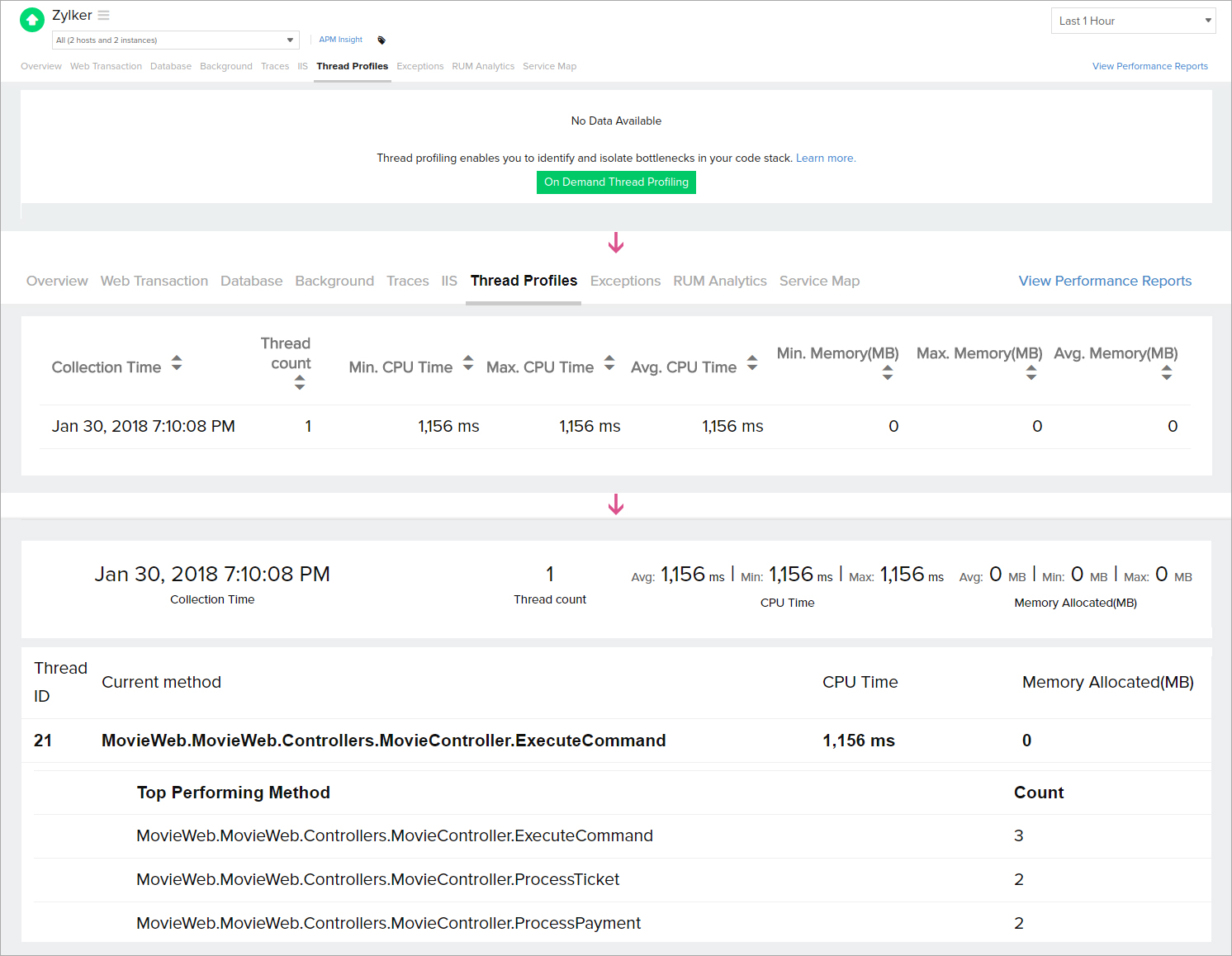Open the enlarged Database tab
Viewport: 1232px width, 956px height.
[x=252, y=281]
